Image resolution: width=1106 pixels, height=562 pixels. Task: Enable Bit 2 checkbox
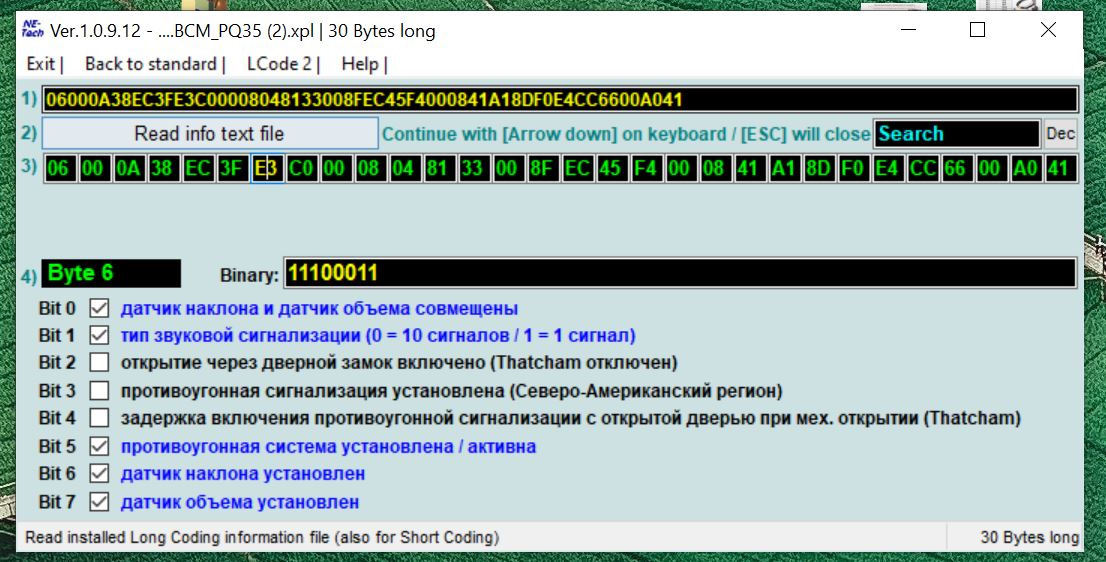click(99, 363)
